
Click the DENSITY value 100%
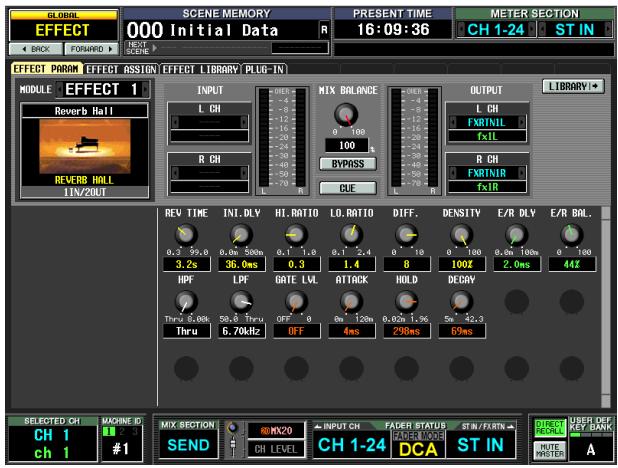(x=462, y=264)
